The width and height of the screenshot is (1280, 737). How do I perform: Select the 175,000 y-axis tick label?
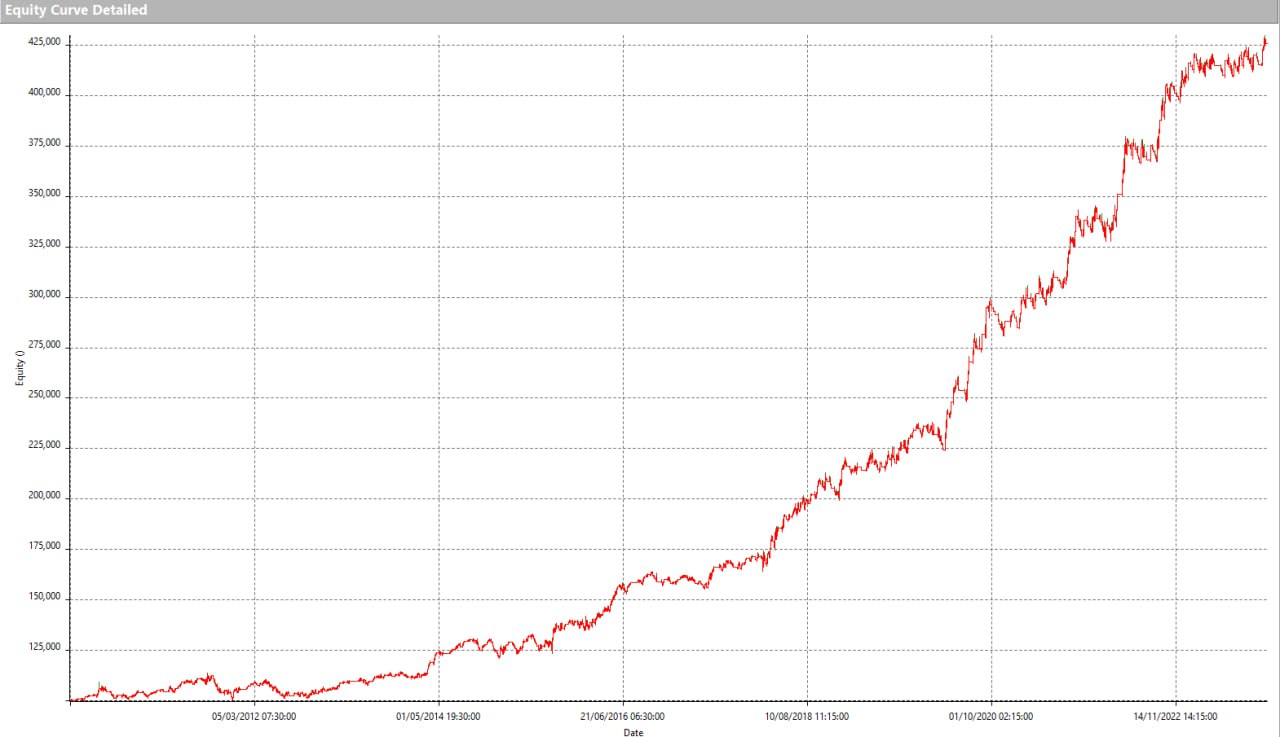coord(44,547)
